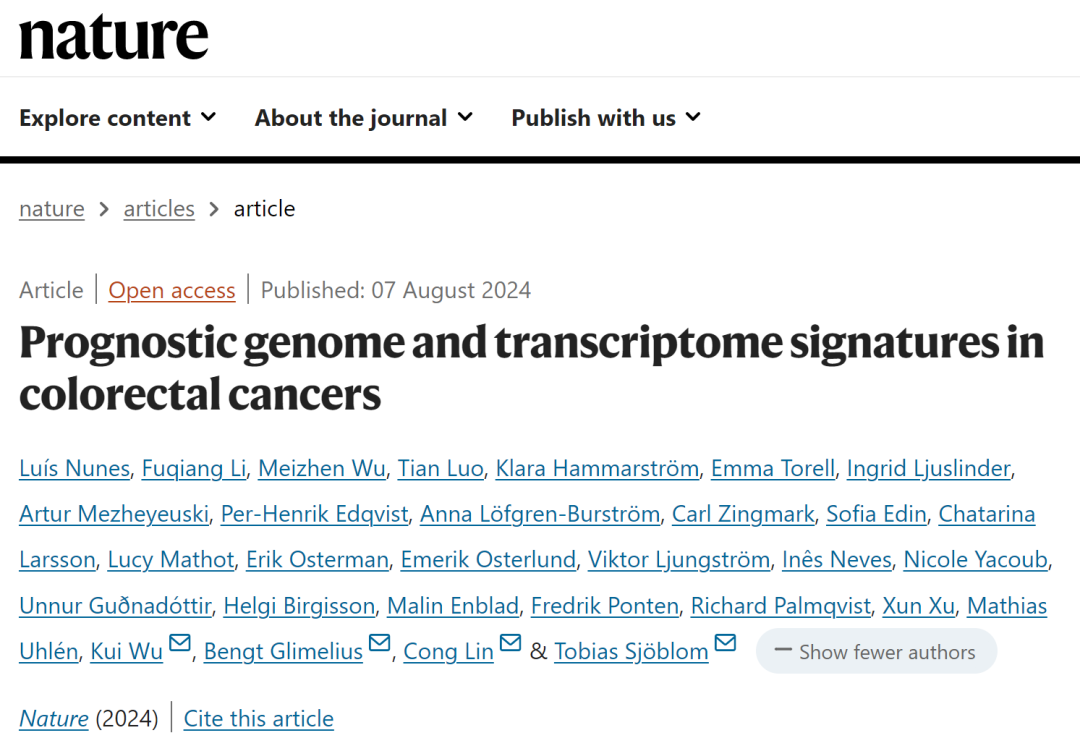Open the About the journal dropdown
This screenshot has height=746, width=1080.
(x=364, y=118)
